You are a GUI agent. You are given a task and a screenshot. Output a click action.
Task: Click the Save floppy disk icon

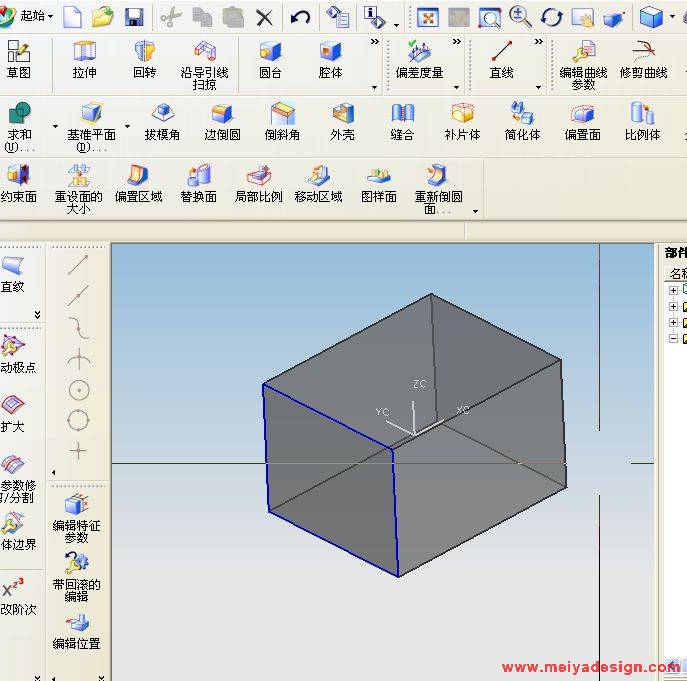pos(133,17)
